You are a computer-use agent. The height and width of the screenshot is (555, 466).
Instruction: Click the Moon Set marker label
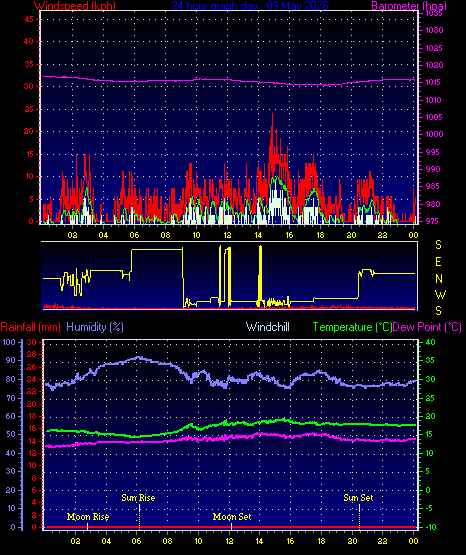coord(232,517)
